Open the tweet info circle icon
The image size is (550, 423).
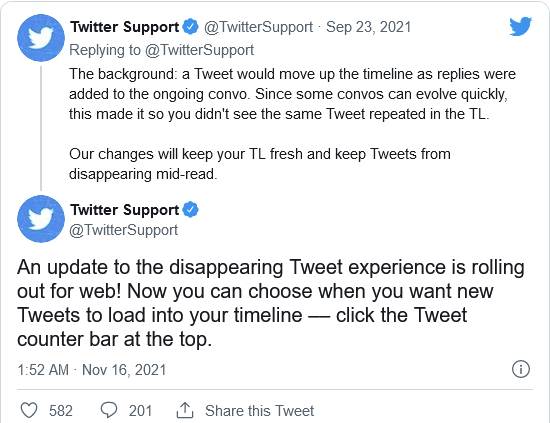pyautogui.click(x=521, y=369)
